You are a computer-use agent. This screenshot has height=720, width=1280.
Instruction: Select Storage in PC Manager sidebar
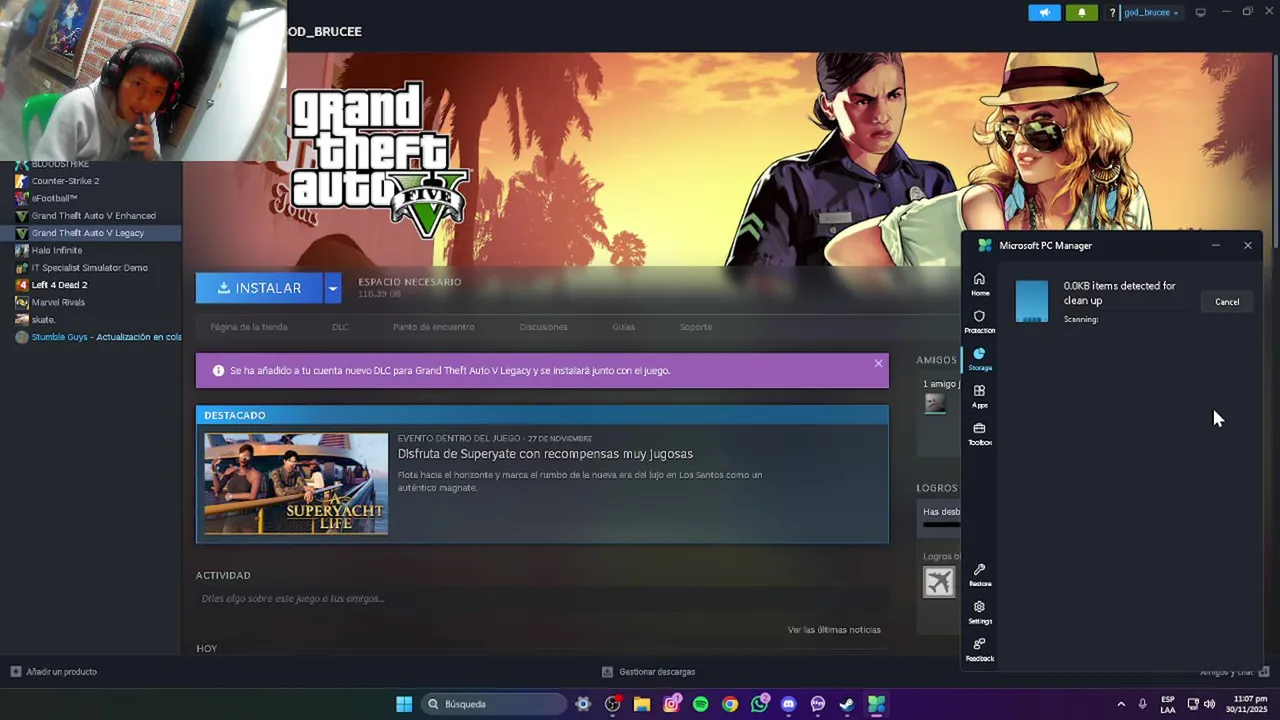(980, 359)
